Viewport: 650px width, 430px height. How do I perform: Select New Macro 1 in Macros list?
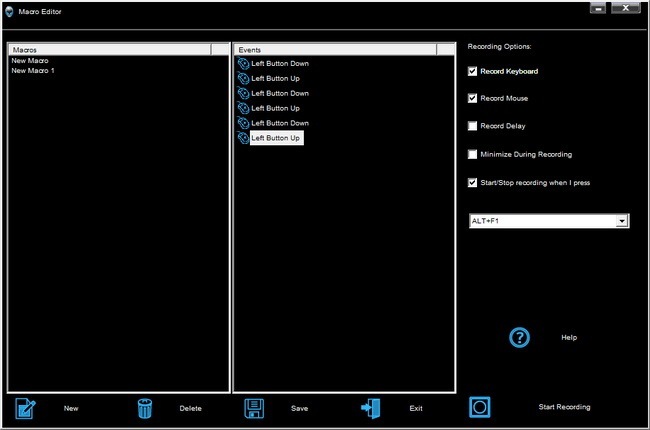[33, 71]
